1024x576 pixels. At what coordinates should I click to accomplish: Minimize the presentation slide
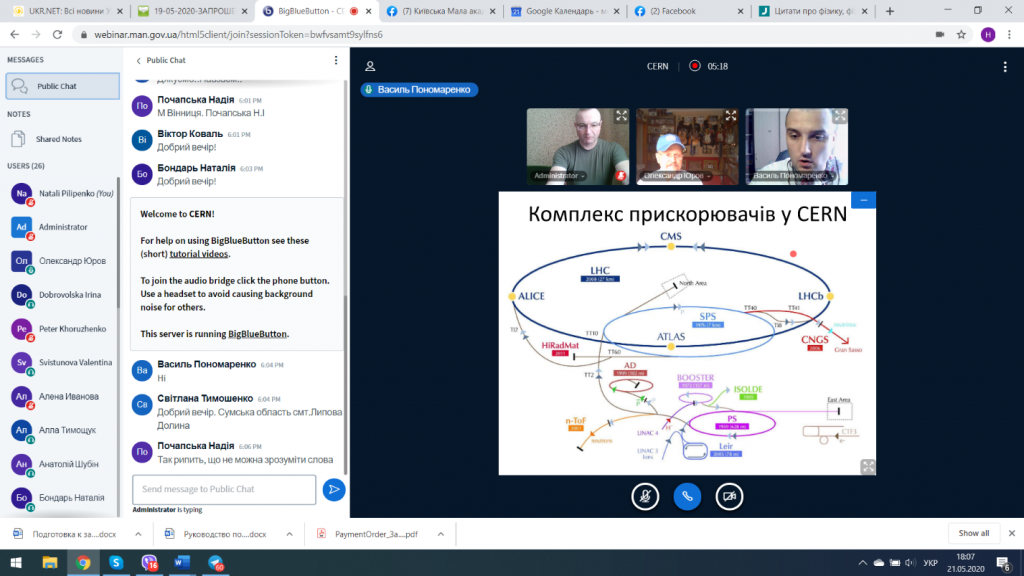click(x=863, y=200)
